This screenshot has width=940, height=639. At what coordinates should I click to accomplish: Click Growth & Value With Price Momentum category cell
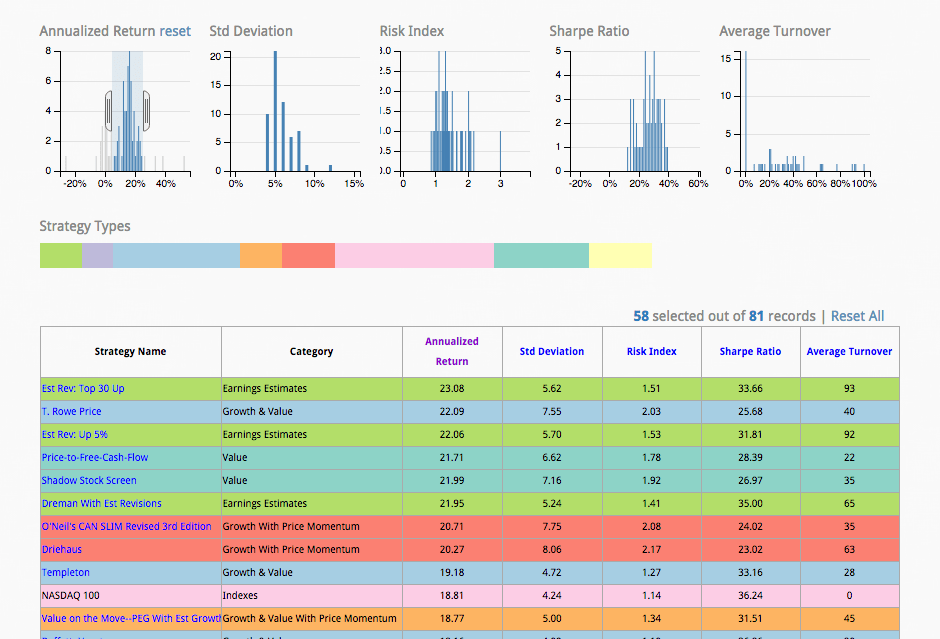(312, 618)
